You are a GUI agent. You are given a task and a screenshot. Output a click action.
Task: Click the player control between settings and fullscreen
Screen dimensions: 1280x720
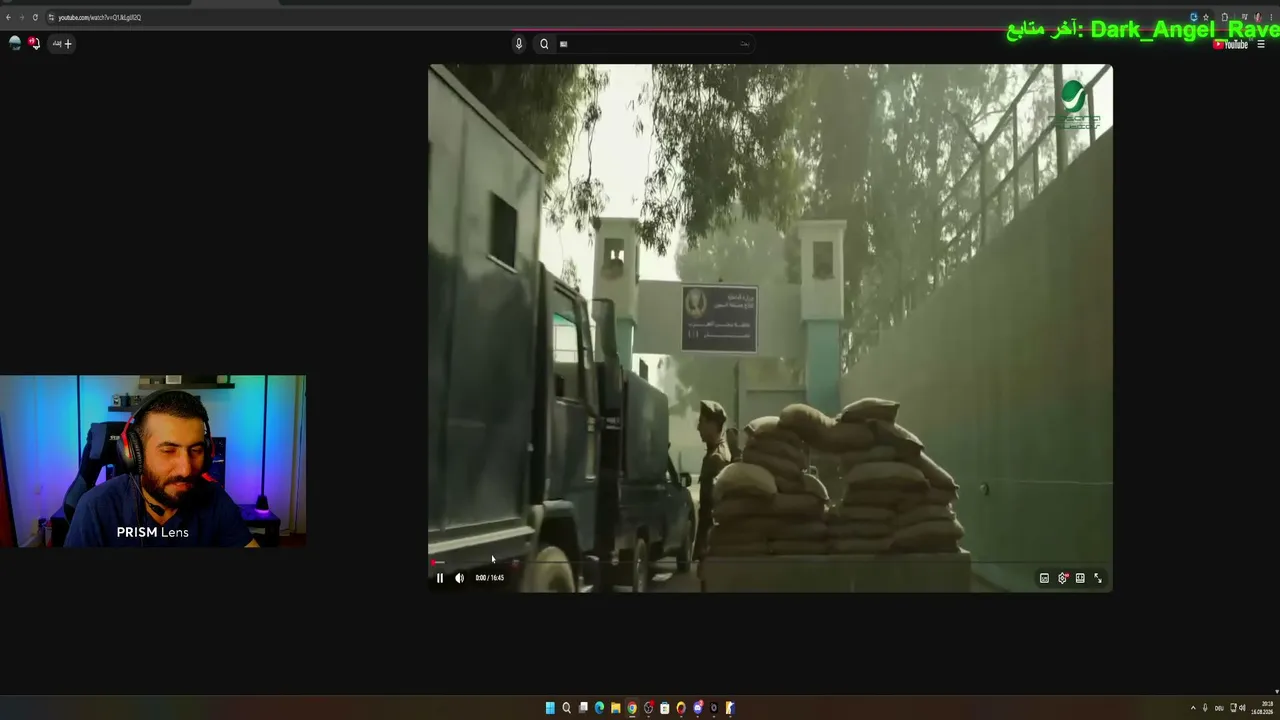coord(1080,578)
